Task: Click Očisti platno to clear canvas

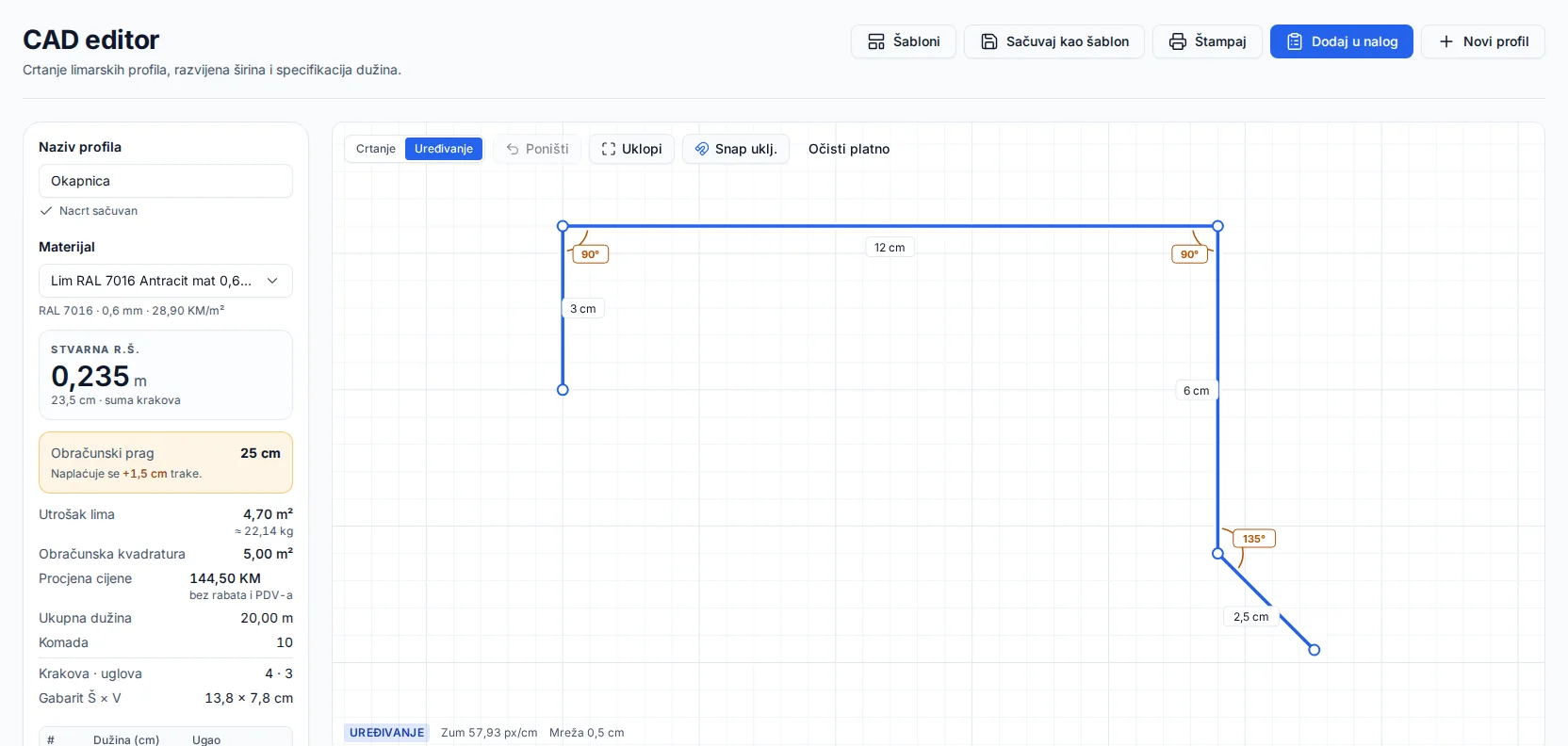Action: [849, 149]
